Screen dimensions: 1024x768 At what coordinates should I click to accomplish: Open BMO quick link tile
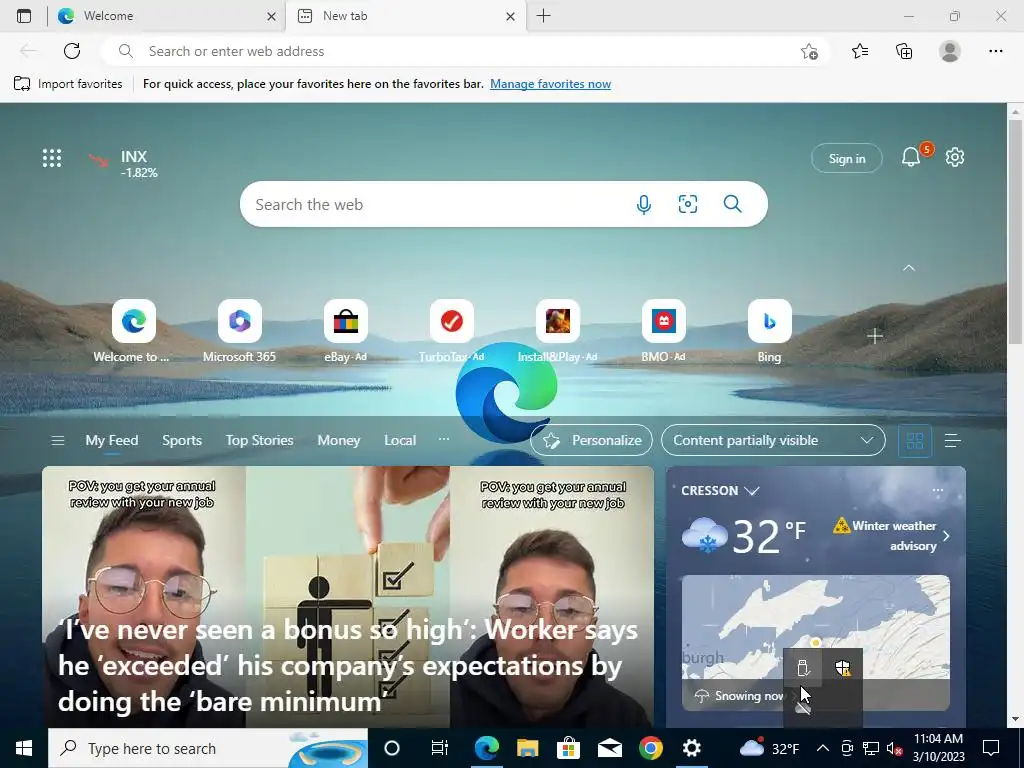[x=664, y=321]
